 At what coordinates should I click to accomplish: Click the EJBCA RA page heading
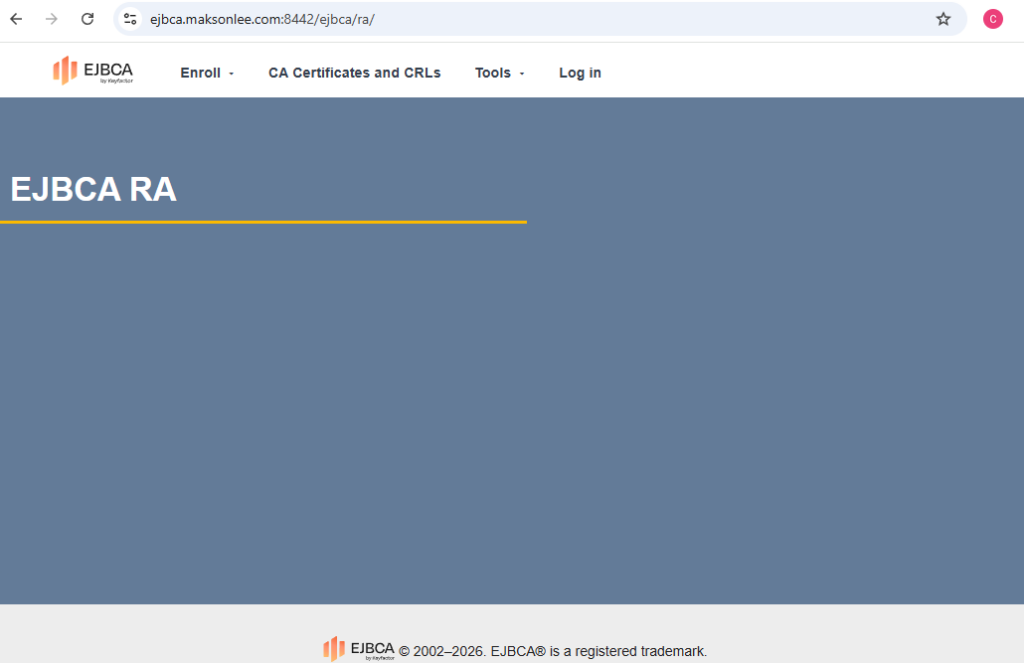[x=93, y=189]
